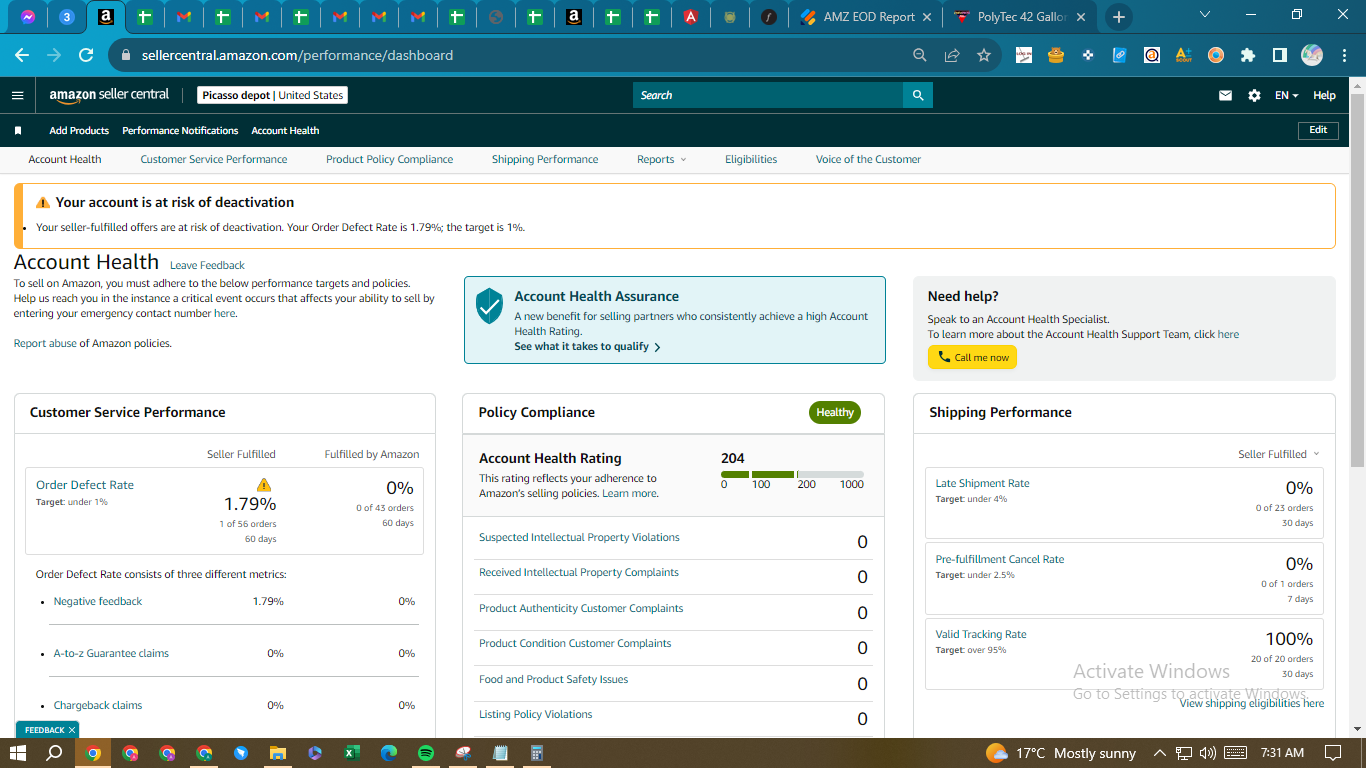This screenshot has height=768, width=1366.
Task: Click the Edit button in the navigation bar
Action: [1318, 130]
